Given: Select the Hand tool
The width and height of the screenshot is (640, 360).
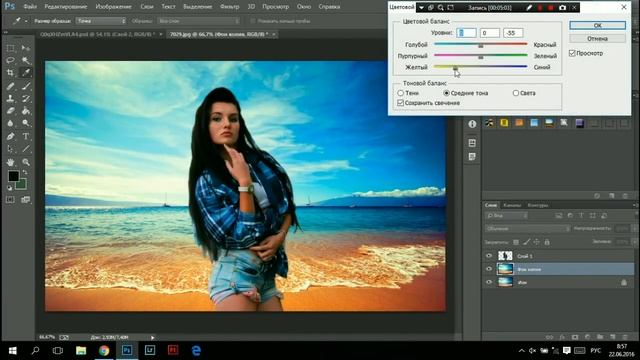Looking at the screenshot, I should (10, 162).
